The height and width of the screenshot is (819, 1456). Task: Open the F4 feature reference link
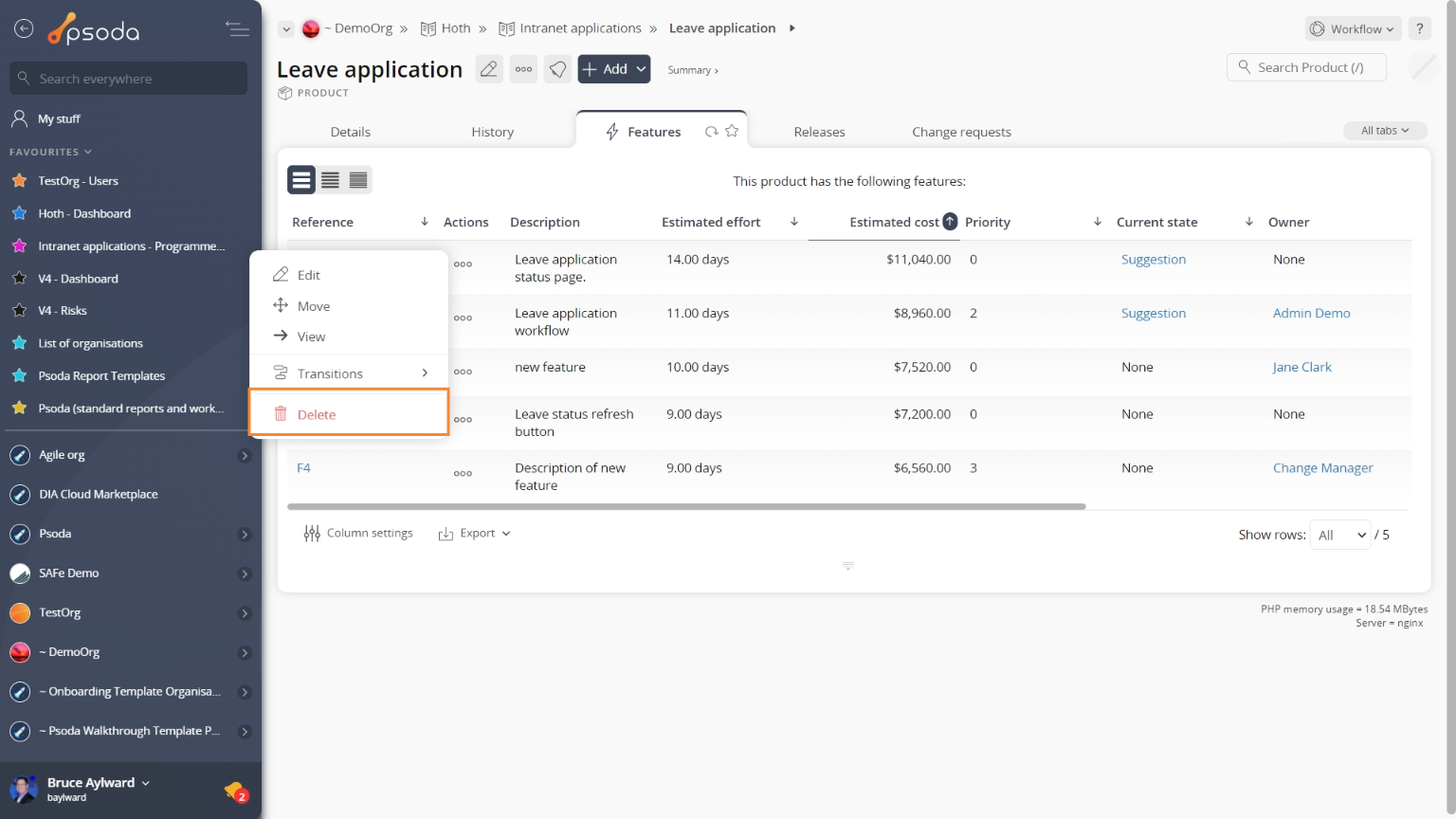[303, 468]
